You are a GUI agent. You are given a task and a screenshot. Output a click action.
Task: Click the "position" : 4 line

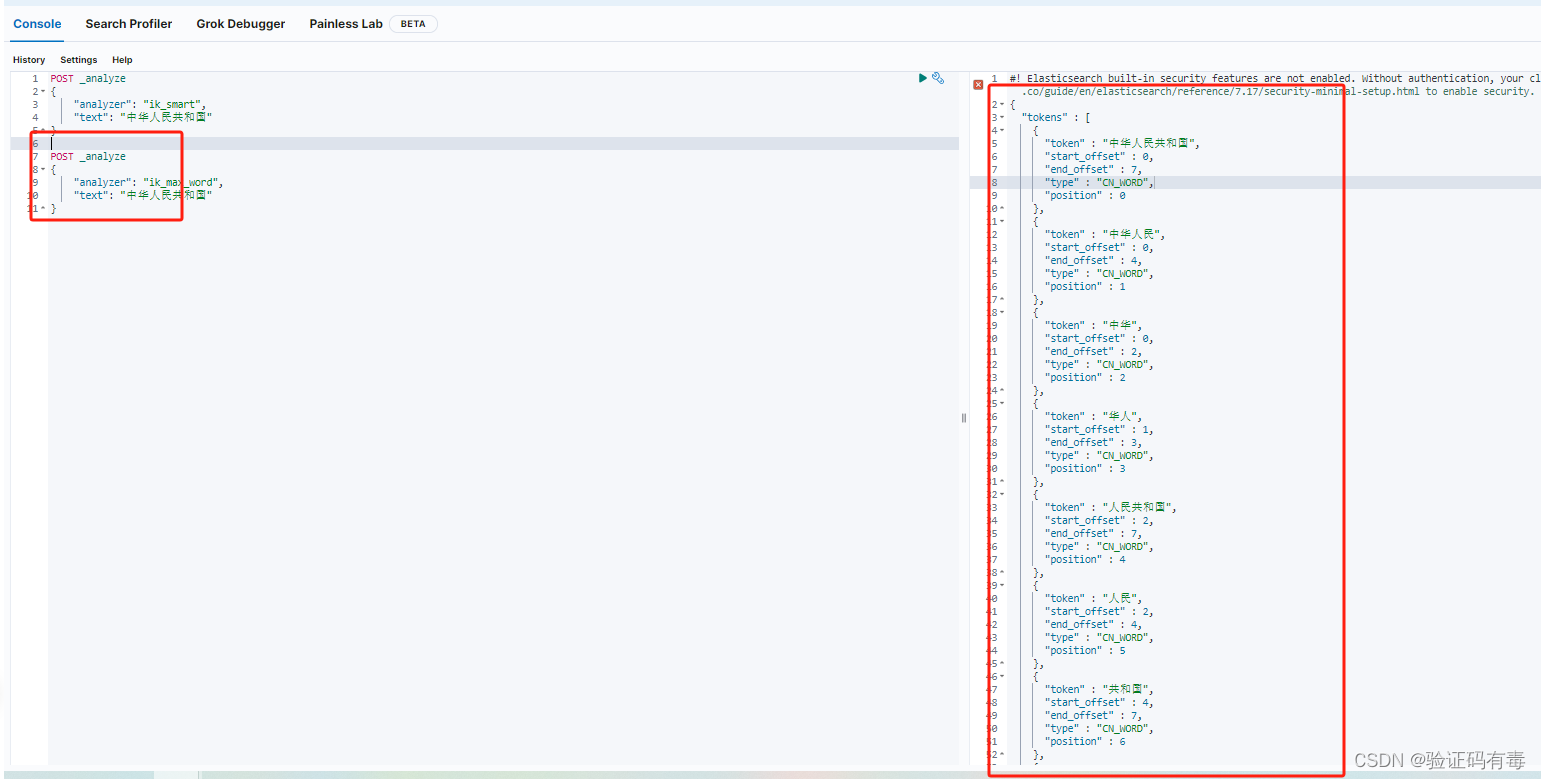(x=1085, y=559)
